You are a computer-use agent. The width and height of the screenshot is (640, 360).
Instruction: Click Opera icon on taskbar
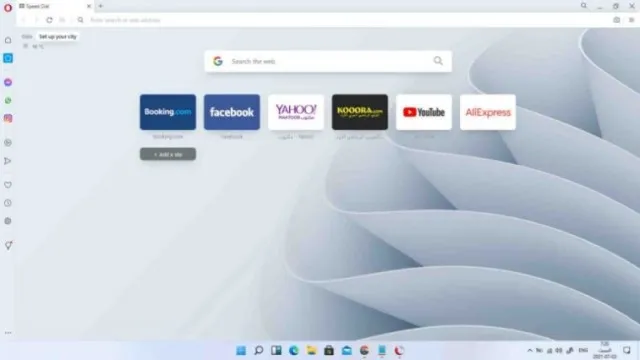point(399,350)
